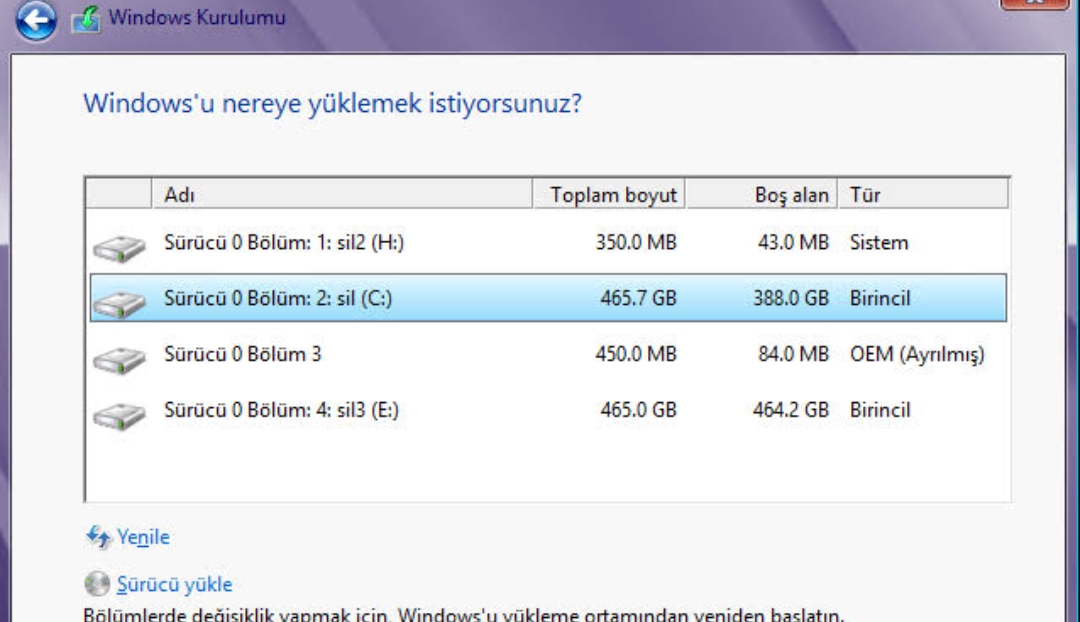Click the drive icon for sil3 (E:)

click(x=120, y=415)
